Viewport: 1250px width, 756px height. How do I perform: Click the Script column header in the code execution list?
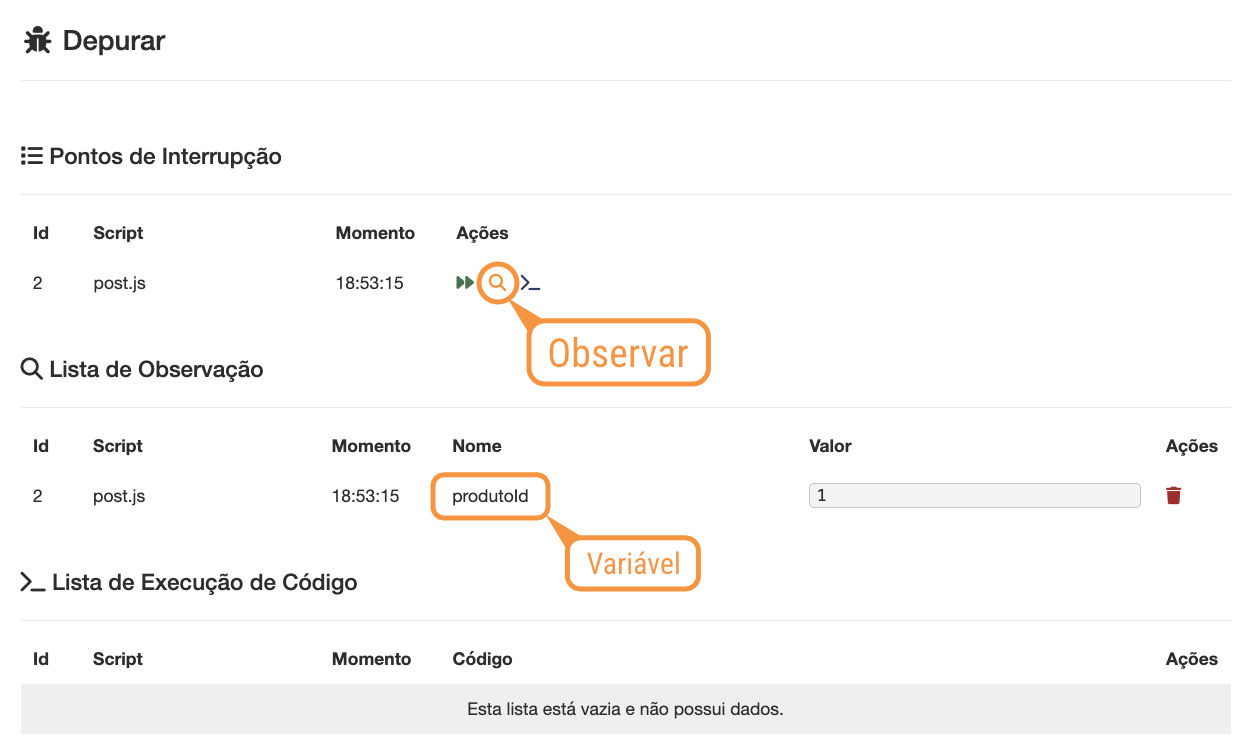click(118, 659)
